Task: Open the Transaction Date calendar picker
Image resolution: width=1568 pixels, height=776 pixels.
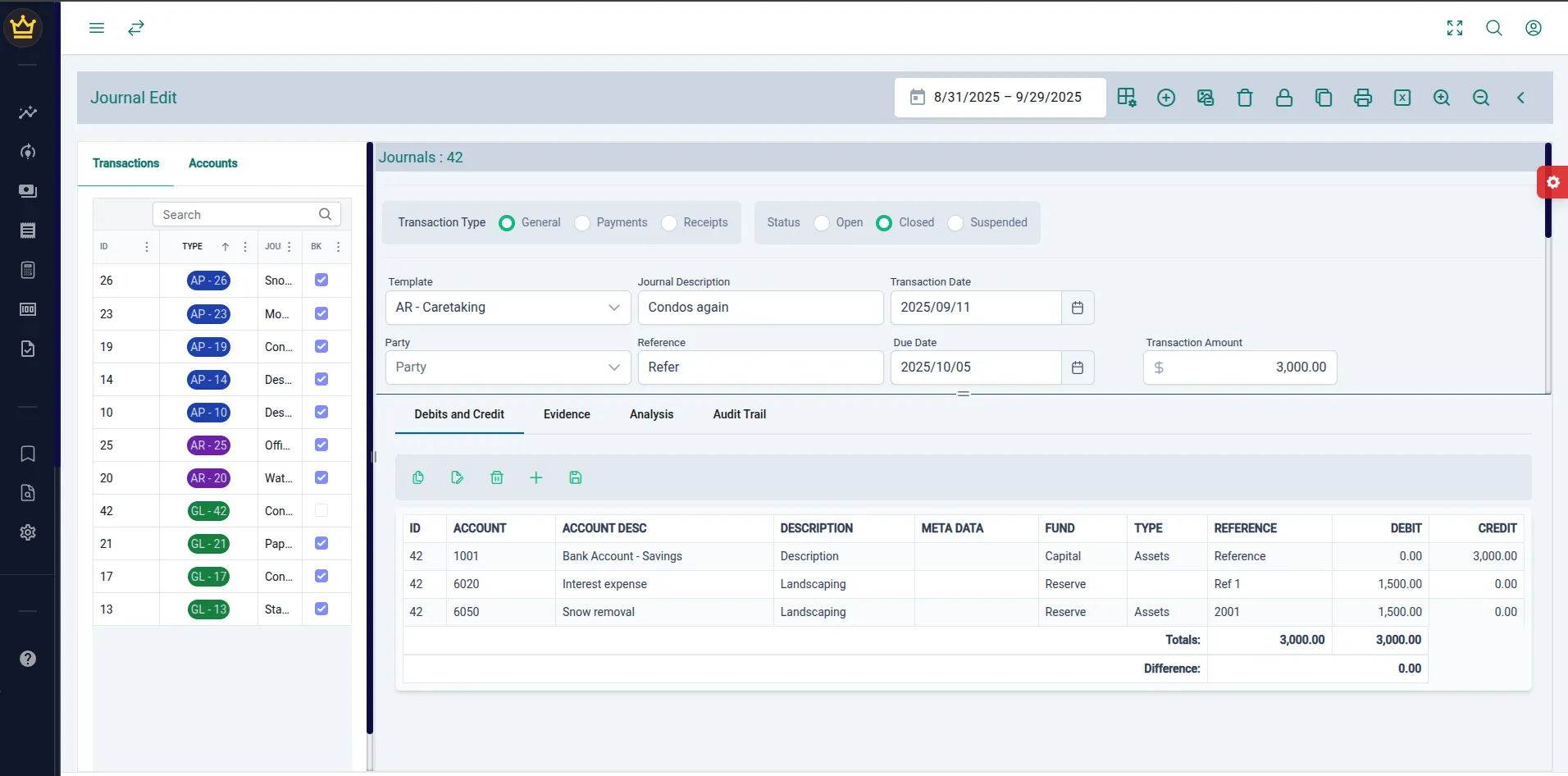Action: pos(1077,308)
